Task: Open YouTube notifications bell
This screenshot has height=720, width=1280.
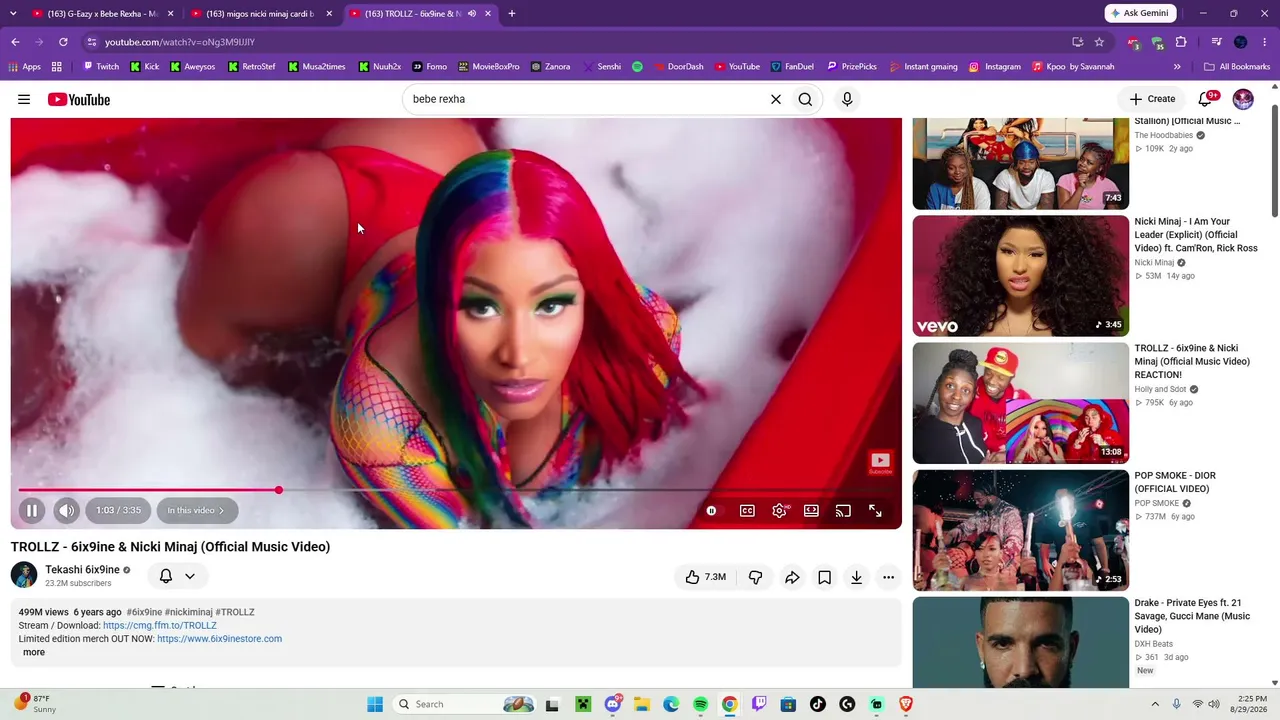Action: point(1206,99)
